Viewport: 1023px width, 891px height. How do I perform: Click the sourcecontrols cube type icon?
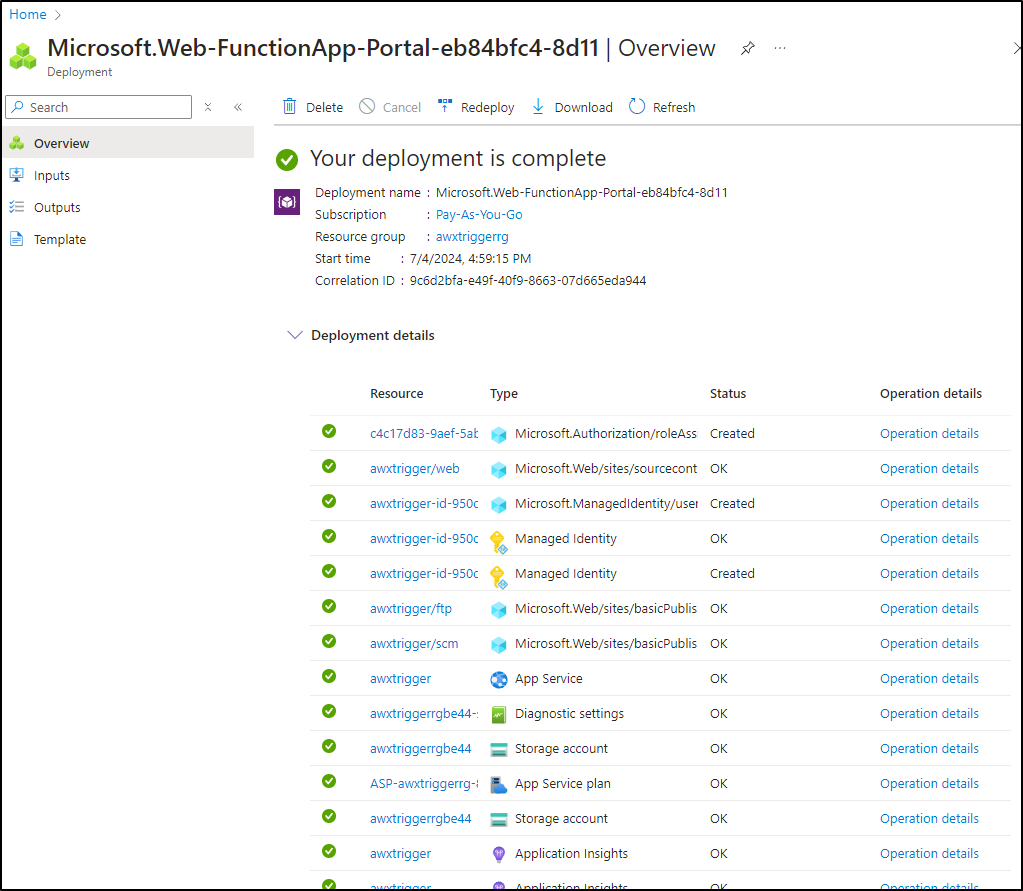(x=498, y=470)
